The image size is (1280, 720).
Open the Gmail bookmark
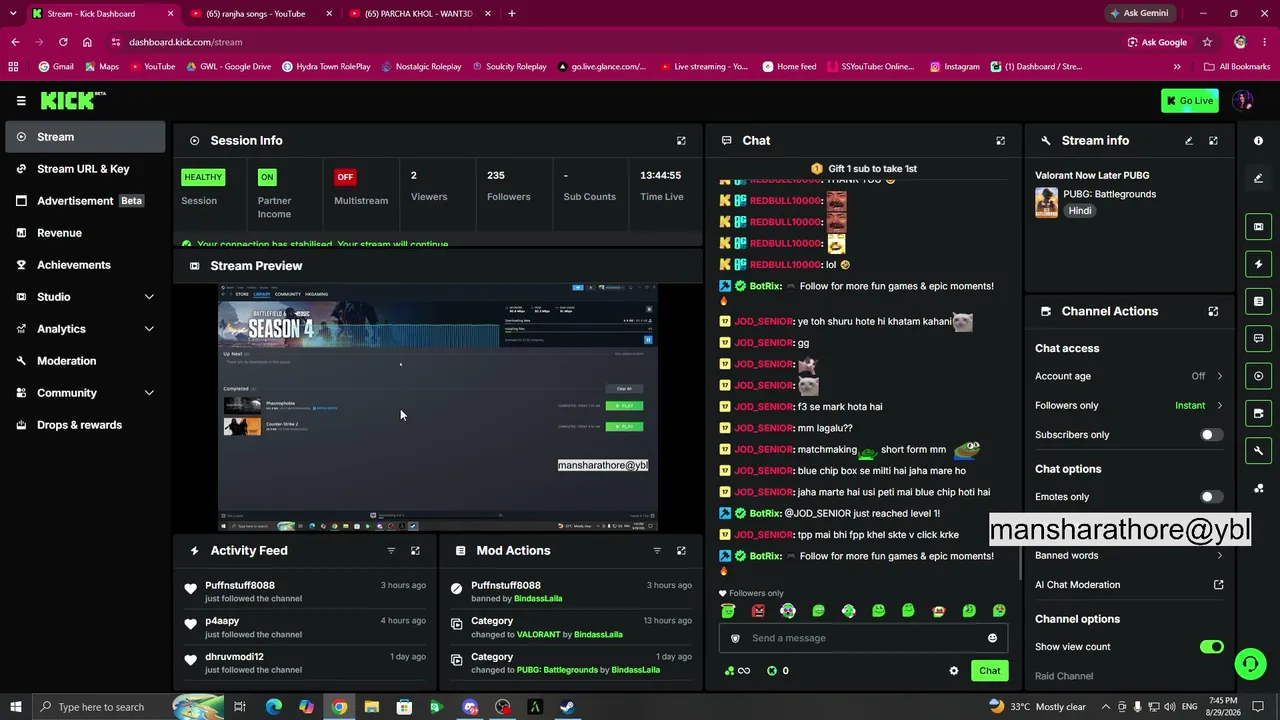(56, 67)
